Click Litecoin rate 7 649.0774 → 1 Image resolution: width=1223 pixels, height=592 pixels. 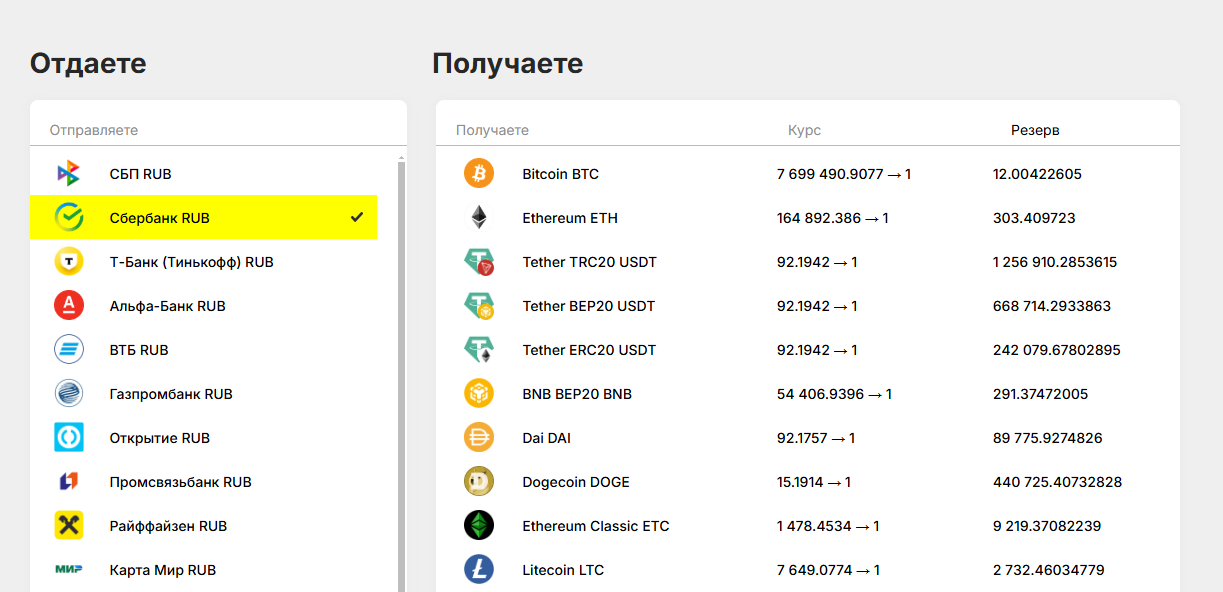click(829, 570)
